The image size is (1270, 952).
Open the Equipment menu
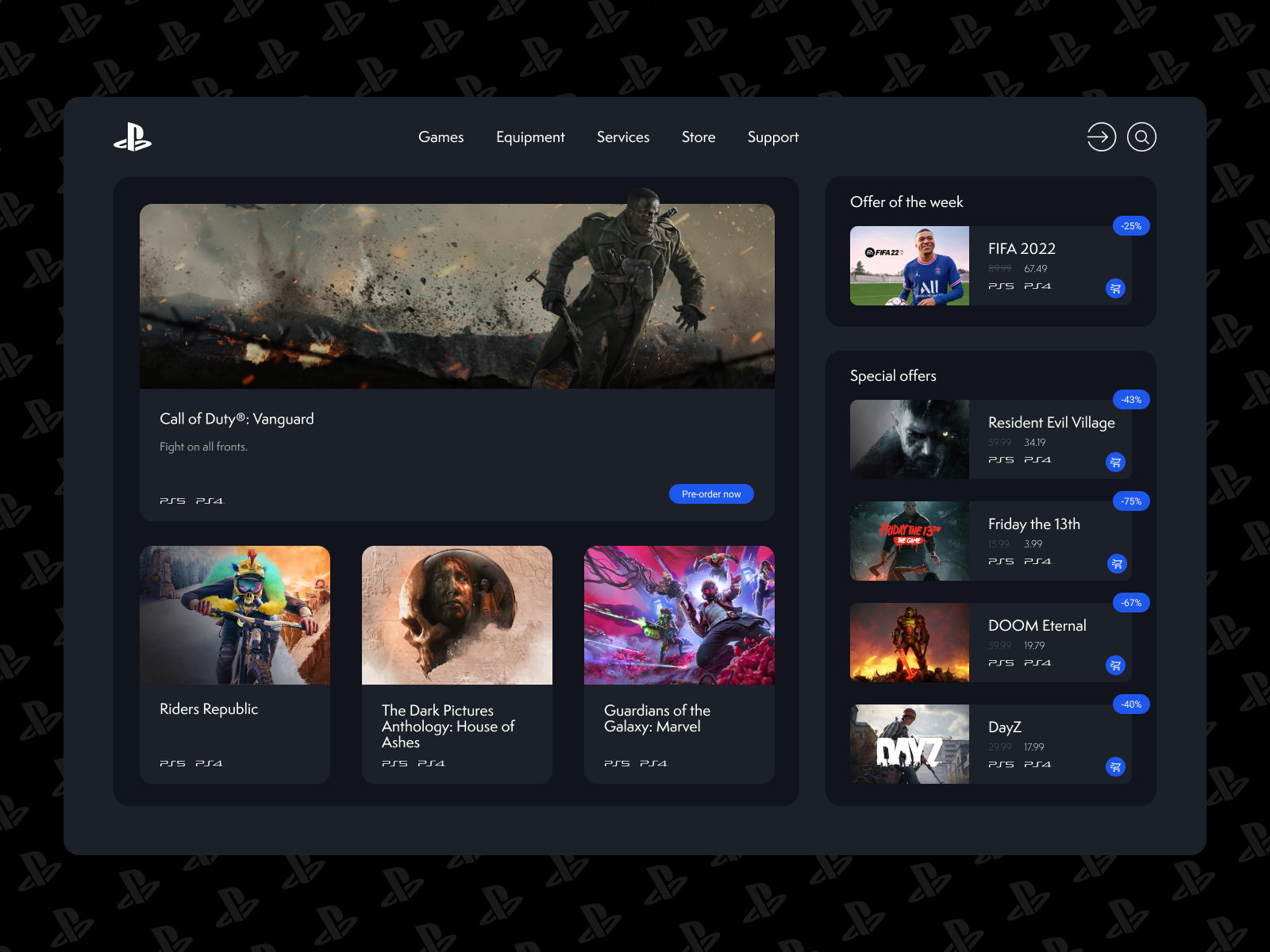click(x=530, y=137)
